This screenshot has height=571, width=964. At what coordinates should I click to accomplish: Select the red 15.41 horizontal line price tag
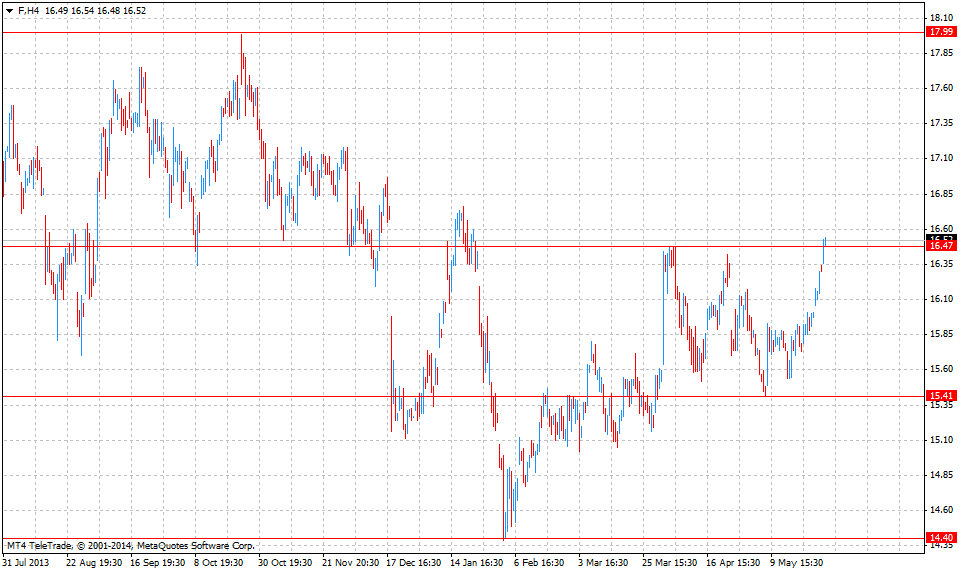[x=941, y=396]
